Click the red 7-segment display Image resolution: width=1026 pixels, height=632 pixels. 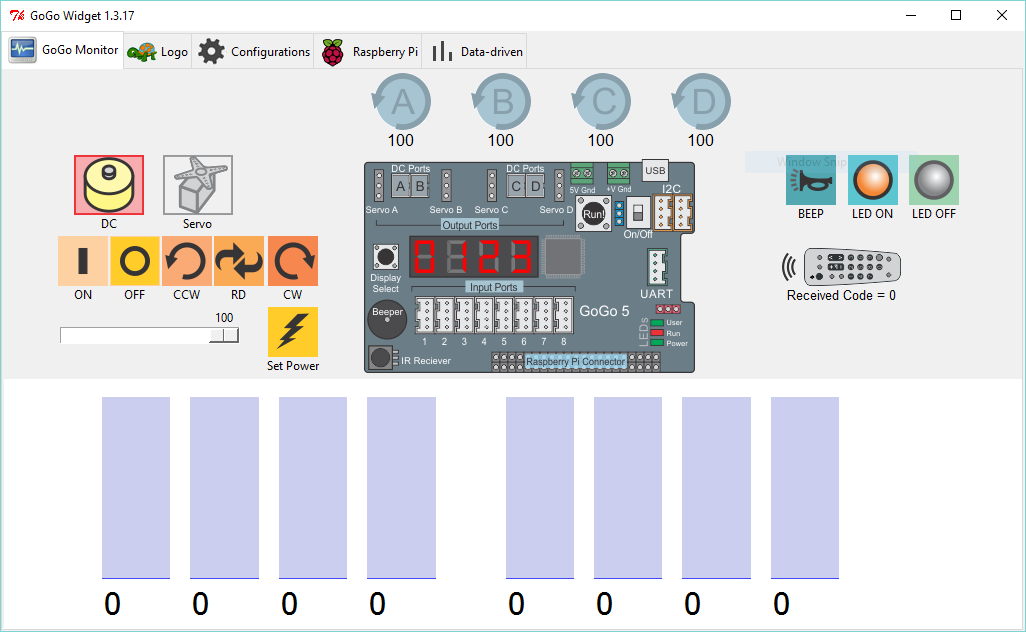(474, 256)
